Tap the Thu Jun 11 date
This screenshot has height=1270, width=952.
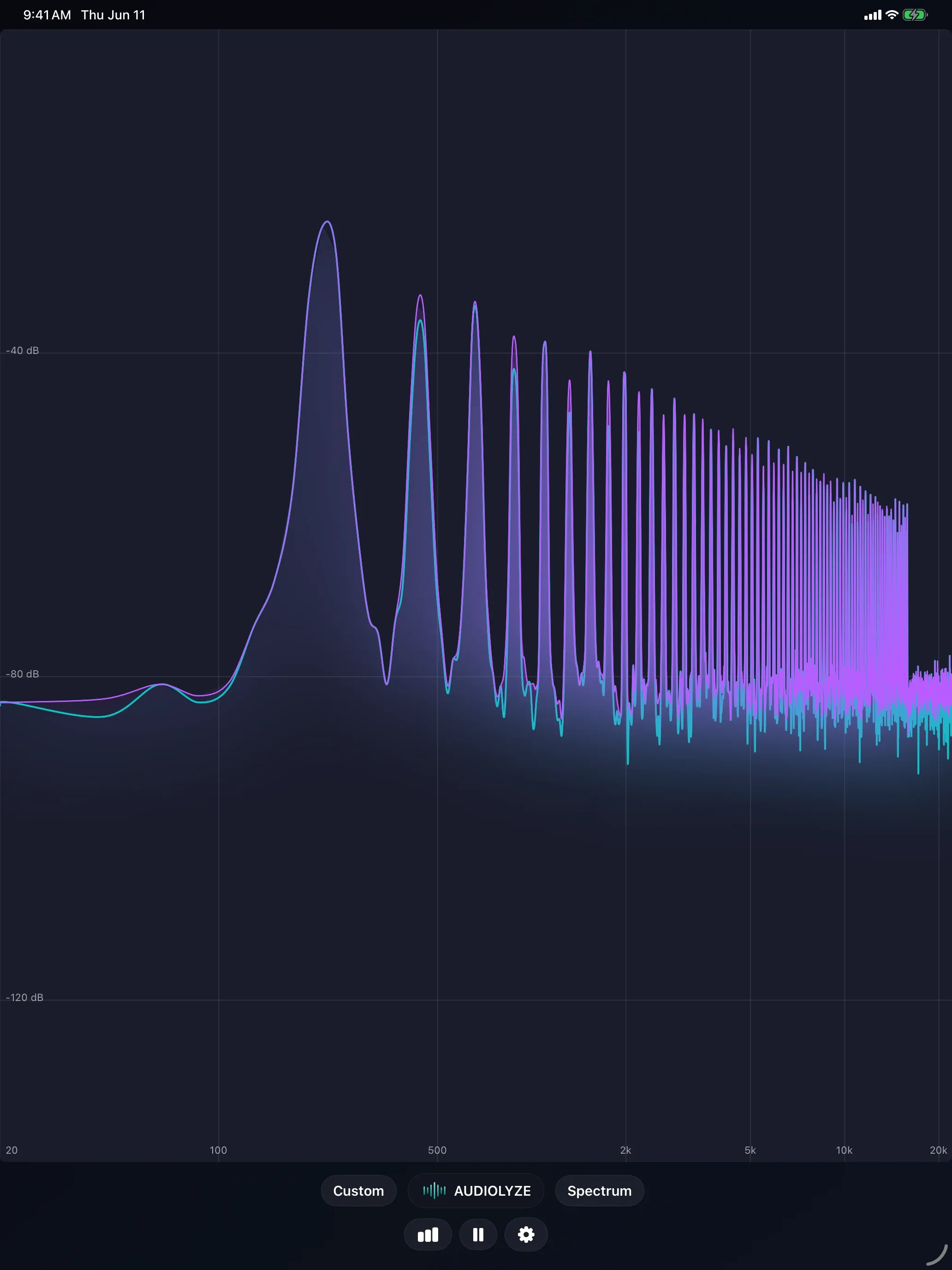pos(113,15)
